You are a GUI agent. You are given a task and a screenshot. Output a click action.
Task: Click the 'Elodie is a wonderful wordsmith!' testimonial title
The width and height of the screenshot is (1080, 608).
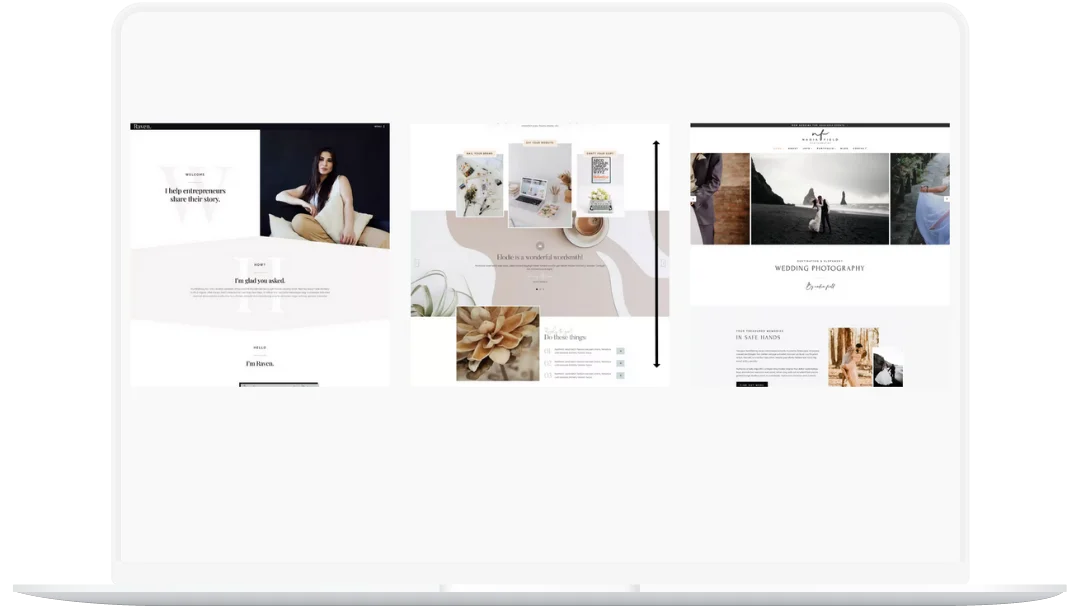pyautogui.click(x=540, y=257)
